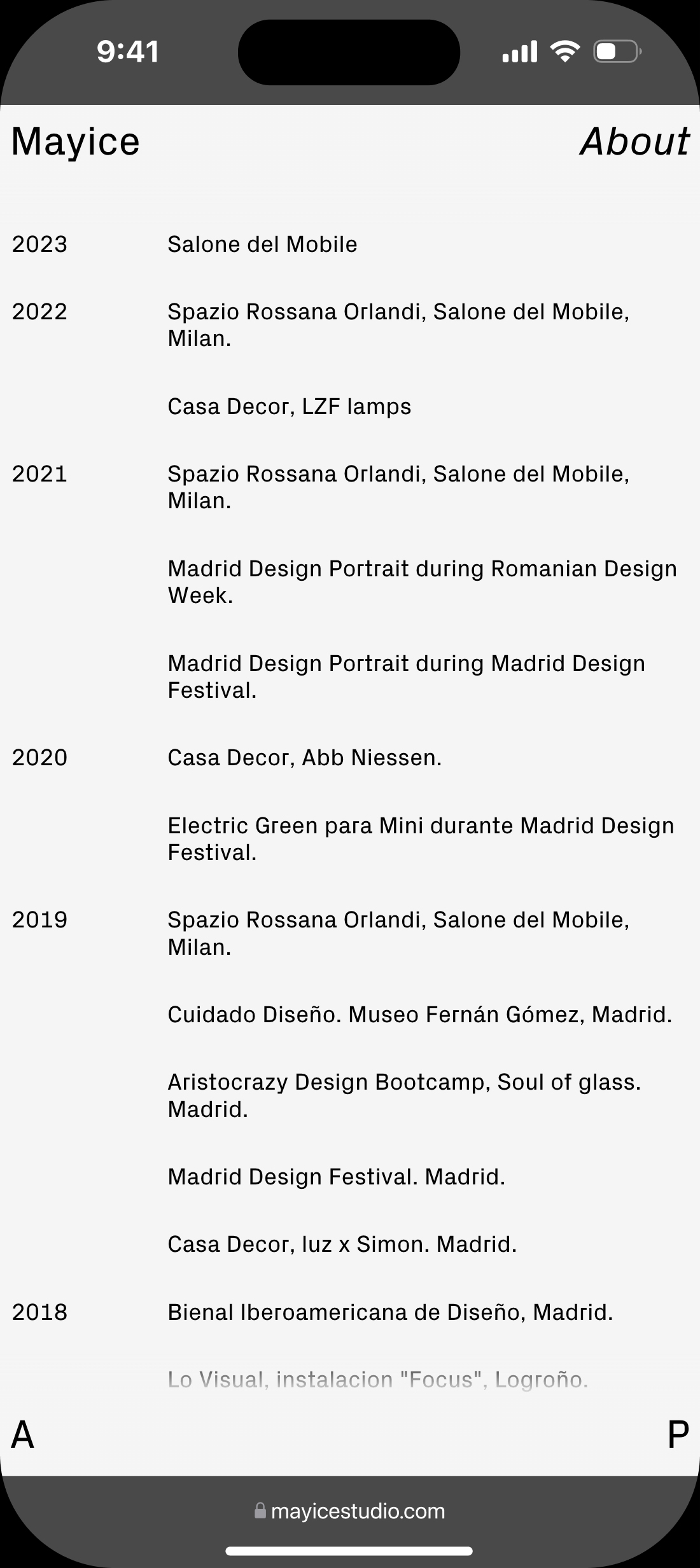Tap the battery status icon

(x=617, y=52)
